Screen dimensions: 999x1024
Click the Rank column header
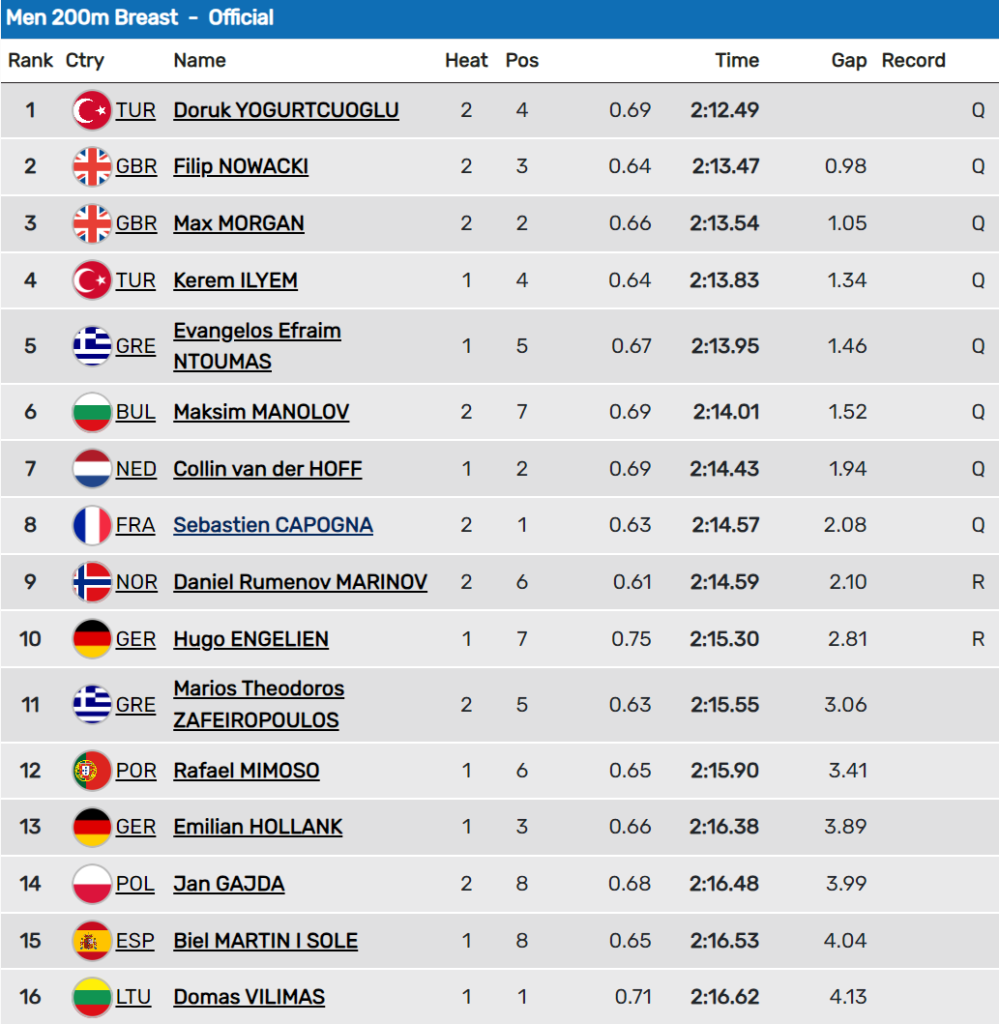(31, 60)
